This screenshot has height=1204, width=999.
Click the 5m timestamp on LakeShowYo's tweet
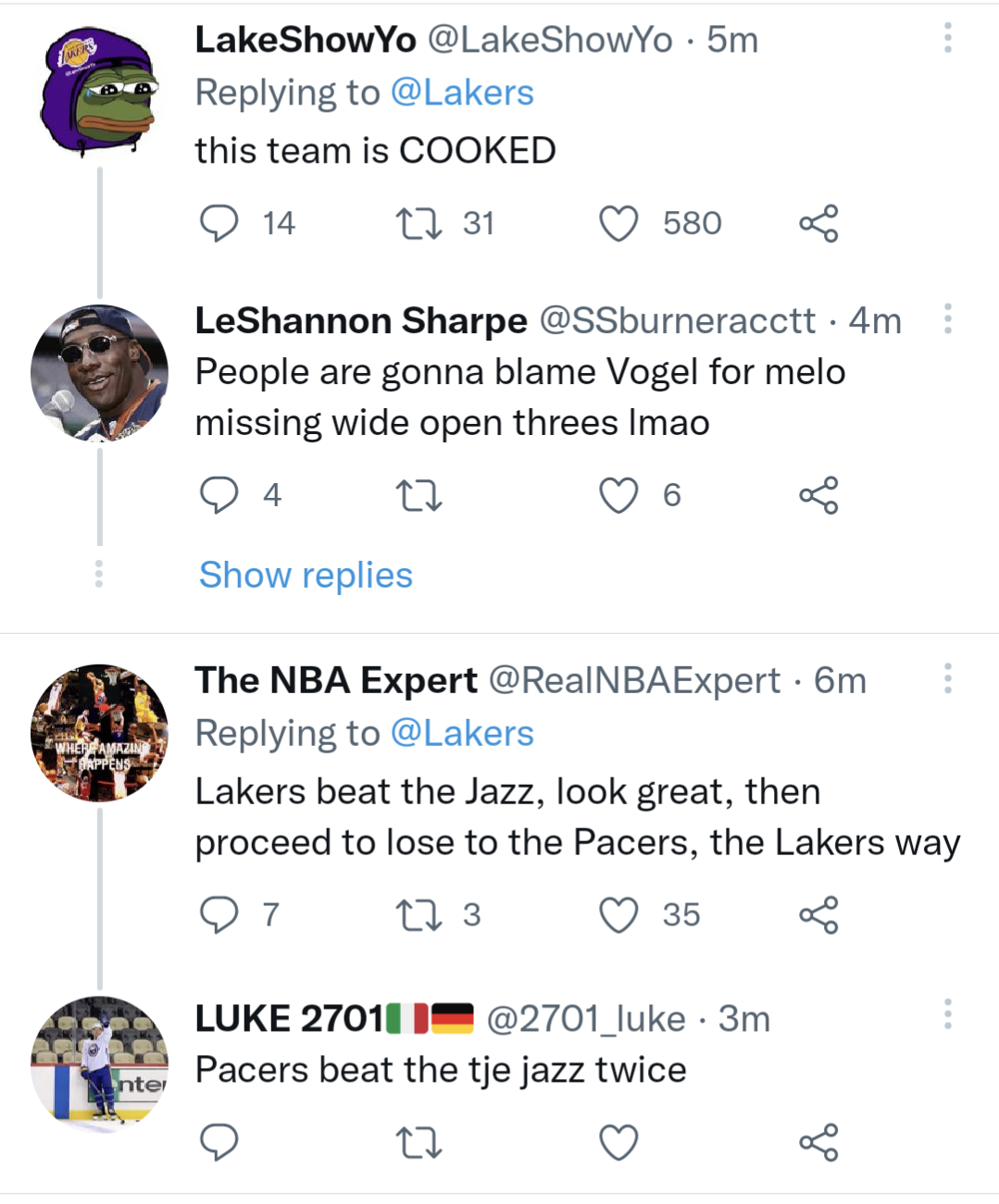(x=731, y=40)
